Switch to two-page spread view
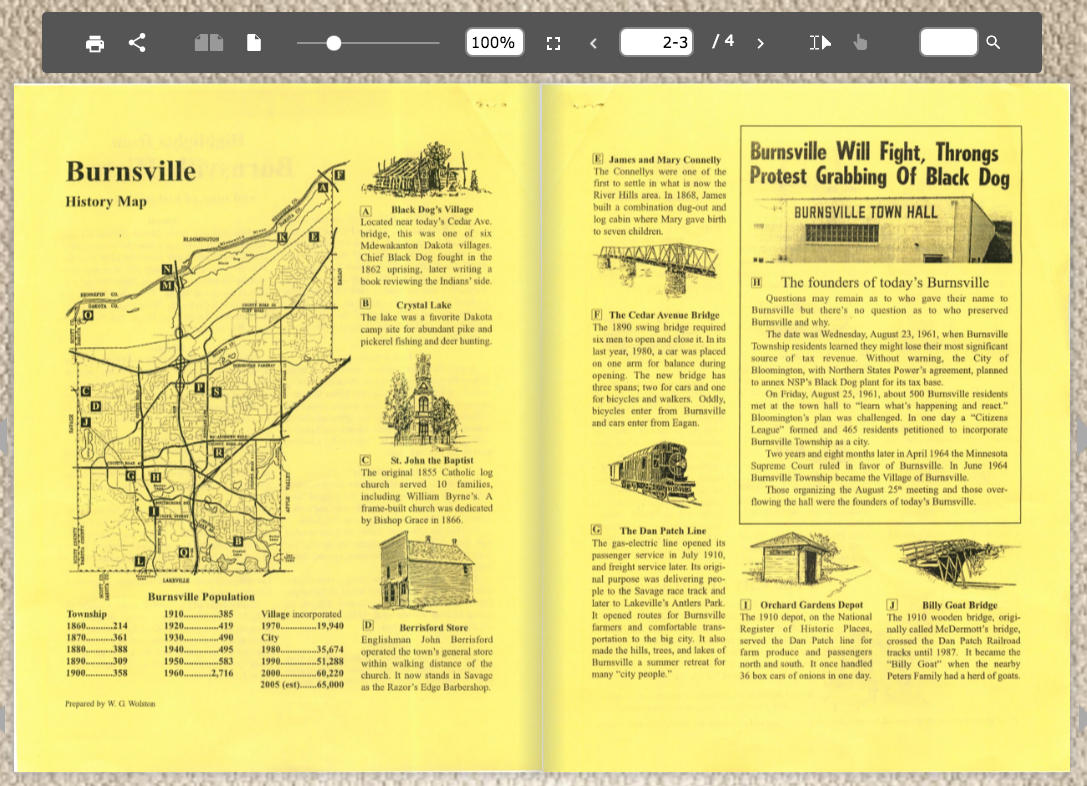 (x=209, y=43)
